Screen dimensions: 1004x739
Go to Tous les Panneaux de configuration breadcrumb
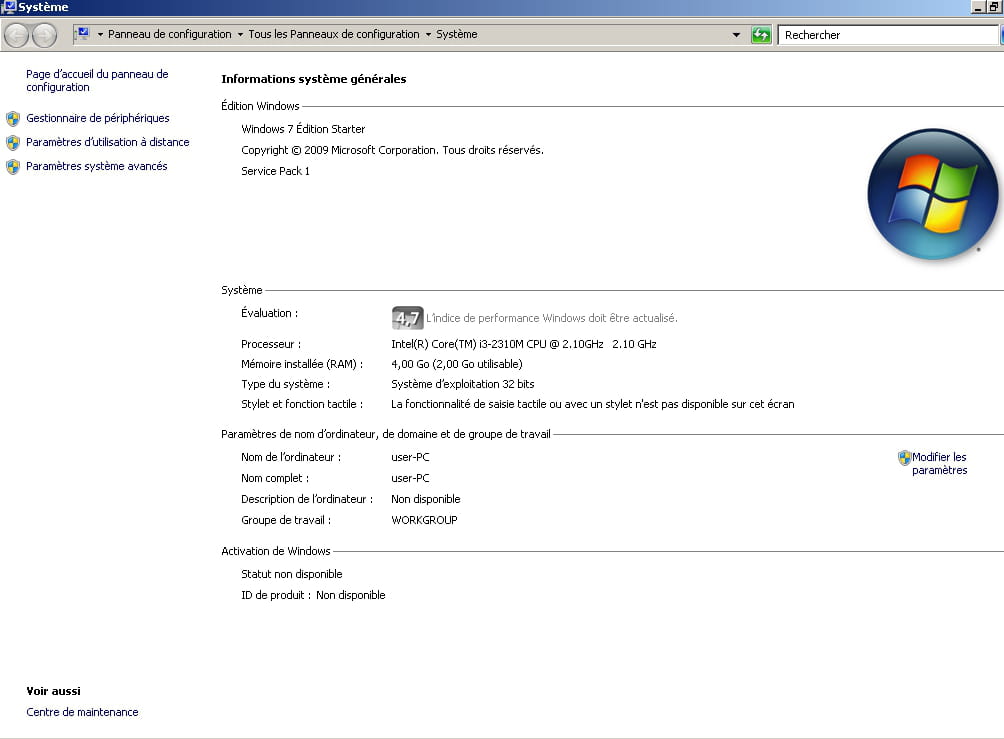[334, 34]
